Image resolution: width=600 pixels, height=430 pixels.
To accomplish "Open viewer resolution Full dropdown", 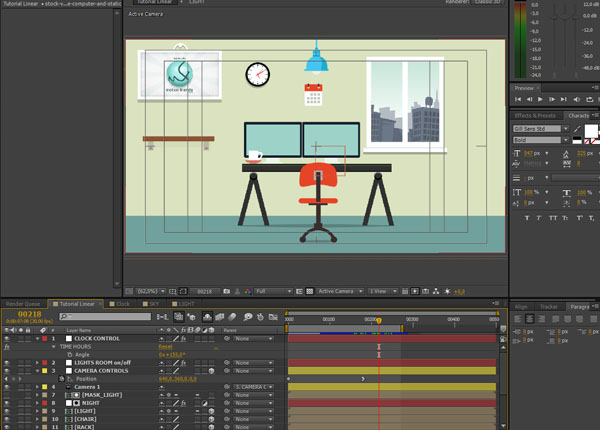I will [274, 292].
